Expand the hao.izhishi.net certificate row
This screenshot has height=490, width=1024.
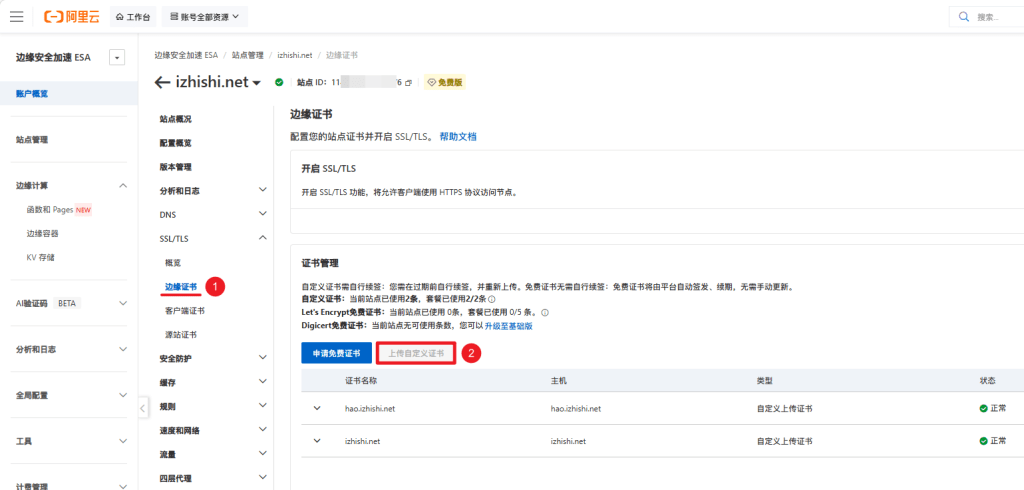(317, 408)
